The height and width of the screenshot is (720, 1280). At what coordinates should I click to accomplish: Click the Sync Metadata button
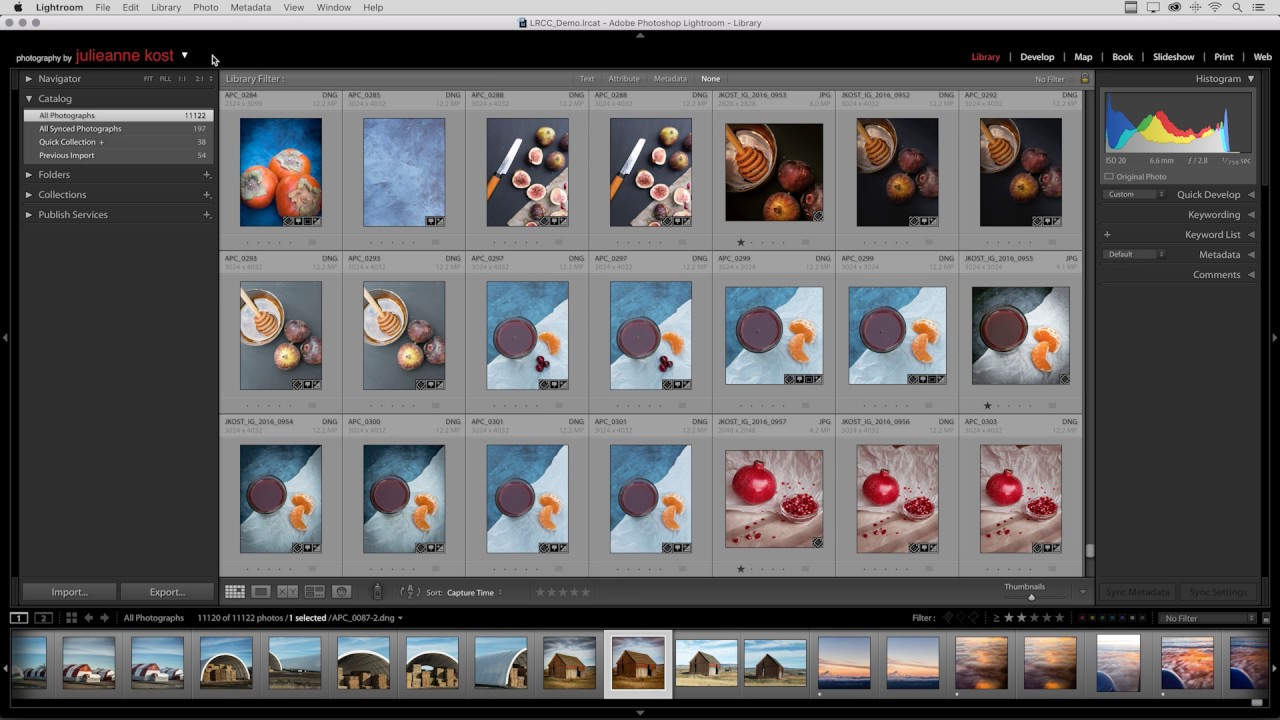[1138, 592]
